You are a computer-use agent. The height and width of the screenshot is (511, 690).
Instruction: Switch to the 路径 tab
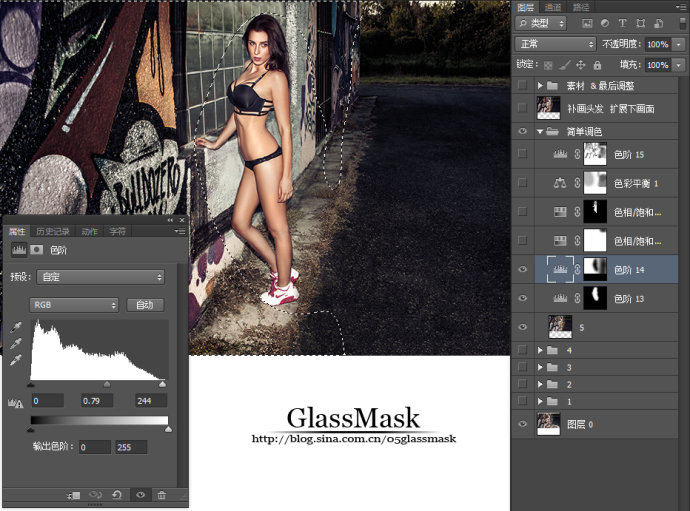coord(581,7)
